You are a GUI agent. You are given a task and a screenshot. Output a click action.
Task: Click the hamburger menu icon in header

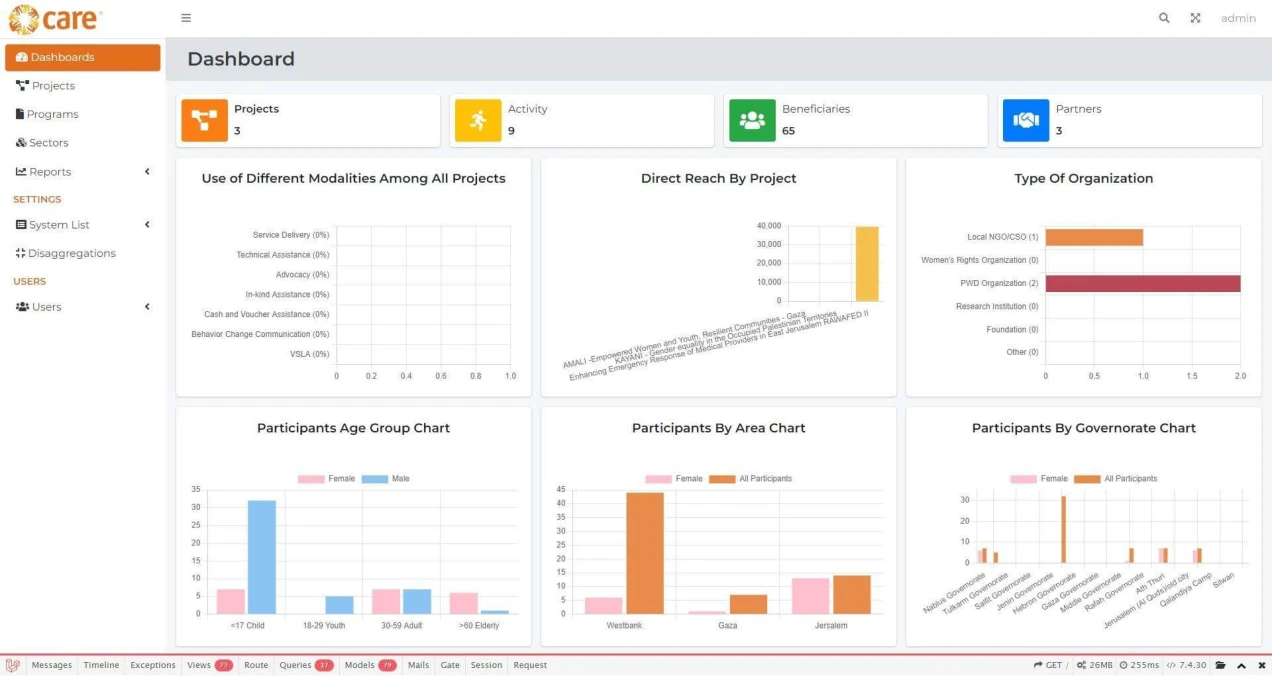pyautogui.click(x=186, y=18)
